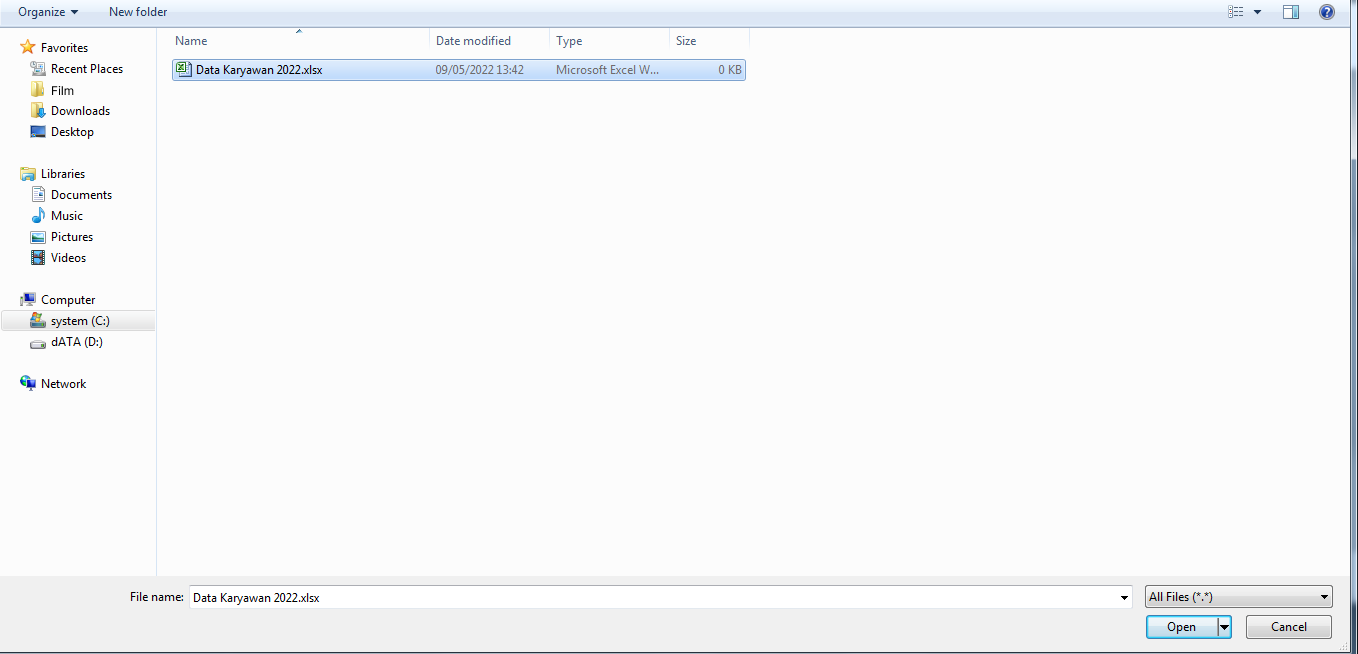Click the change view icon
The image size is (1358, 654).
[1236, 12]
